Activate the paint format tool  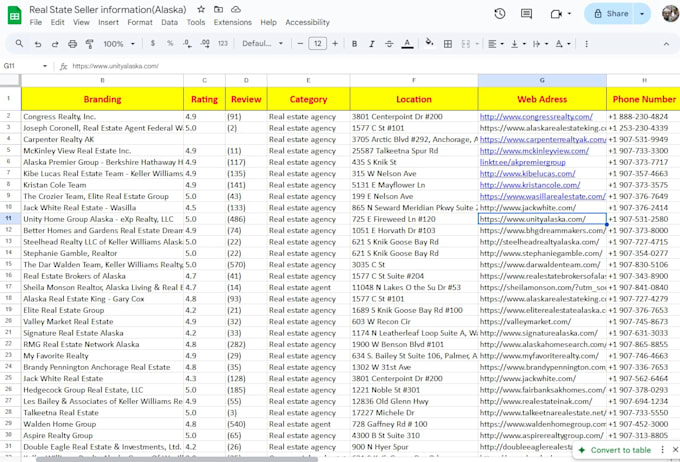pyautogui.click(x=89, y=44)
